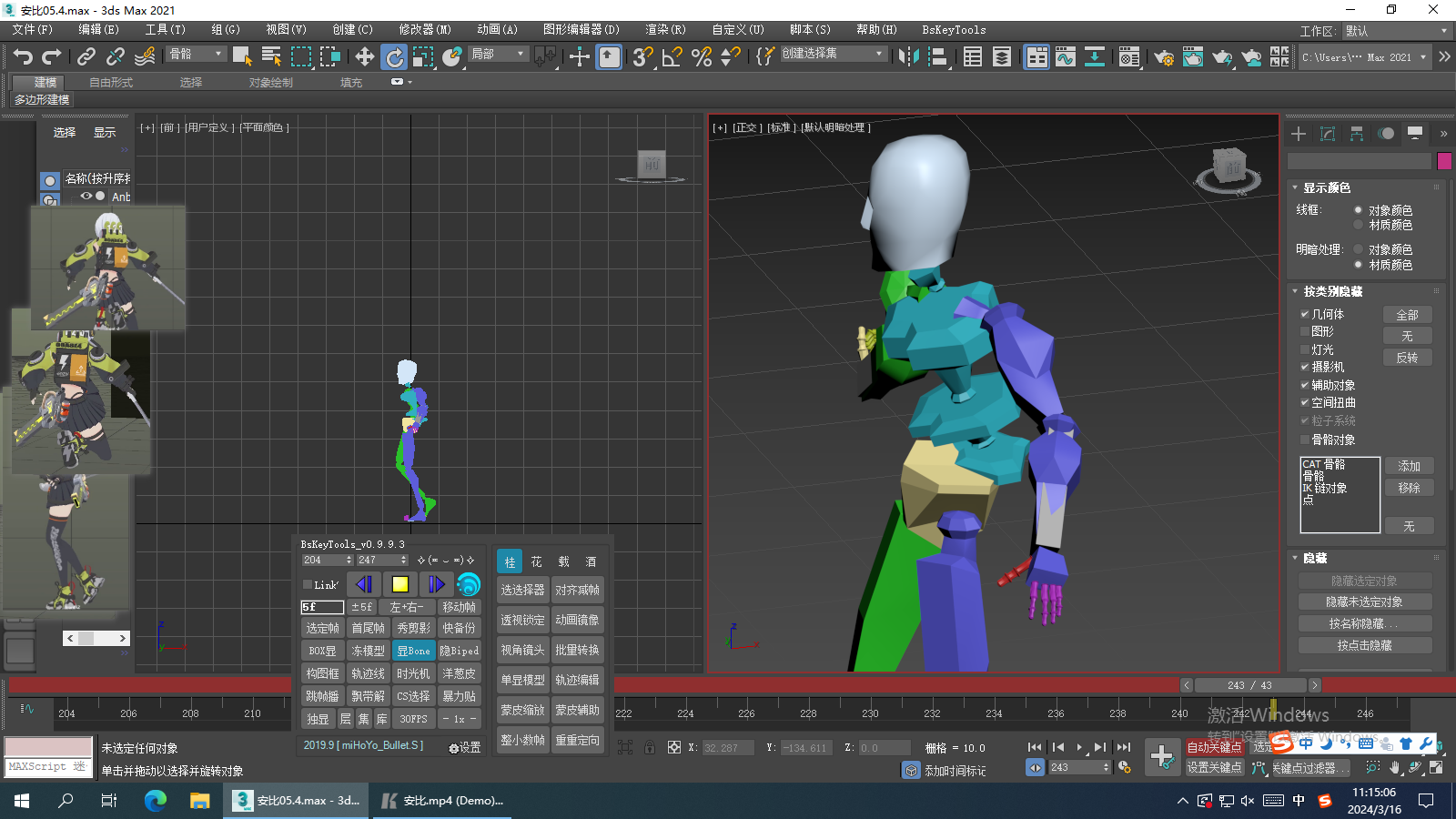Viewport: 1456px width, 819px height.
Task: Click the Redo arrow in main toolbar
Action: (52, 56)
